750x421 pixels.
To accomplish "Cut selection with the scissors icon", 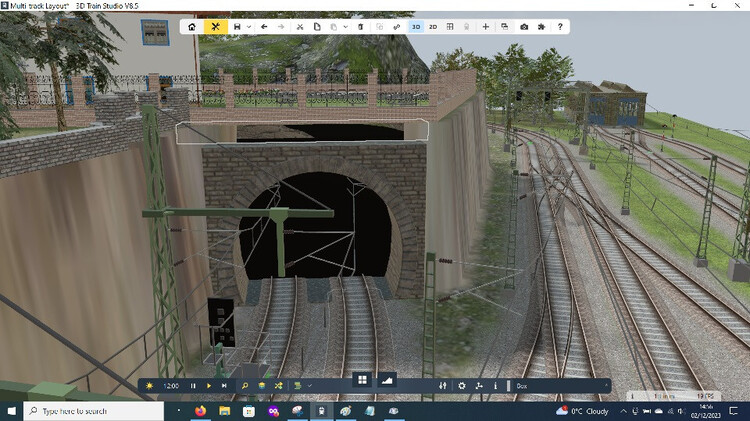I will coord(300,27).
